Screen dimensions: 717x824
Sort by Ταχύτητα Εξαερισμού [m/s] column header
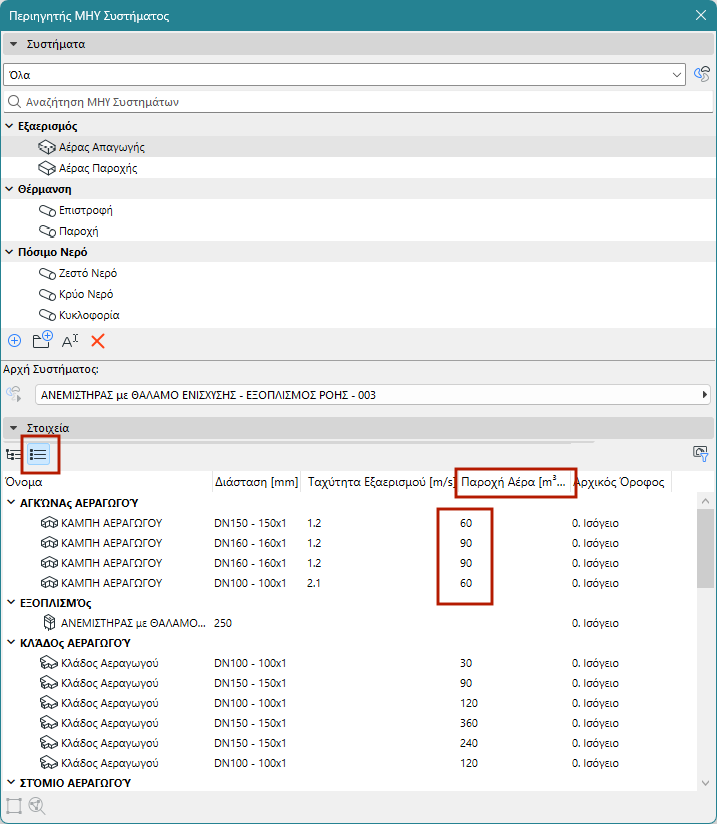click(380, 482)
